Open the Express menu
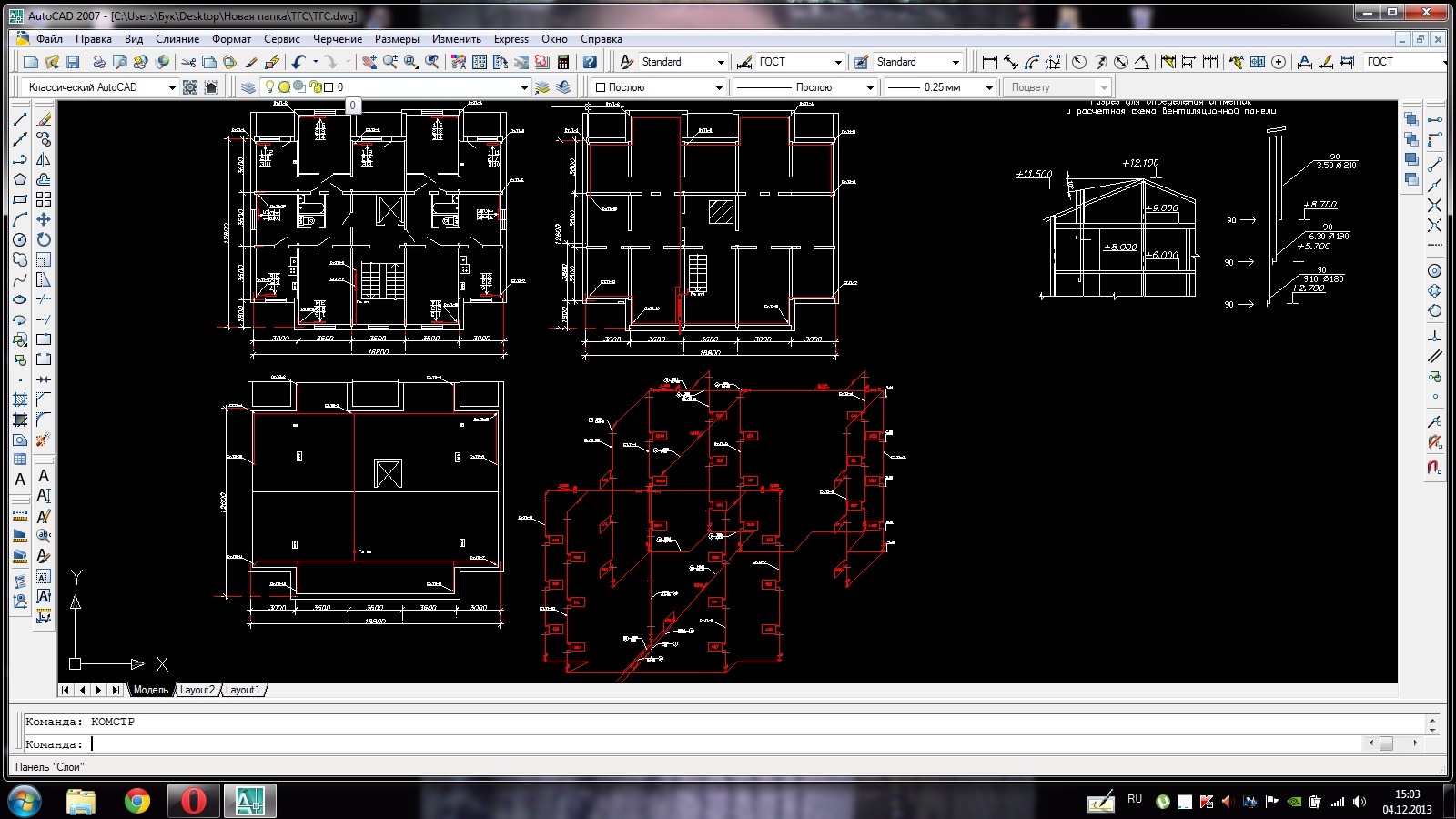 click(511, 39)
